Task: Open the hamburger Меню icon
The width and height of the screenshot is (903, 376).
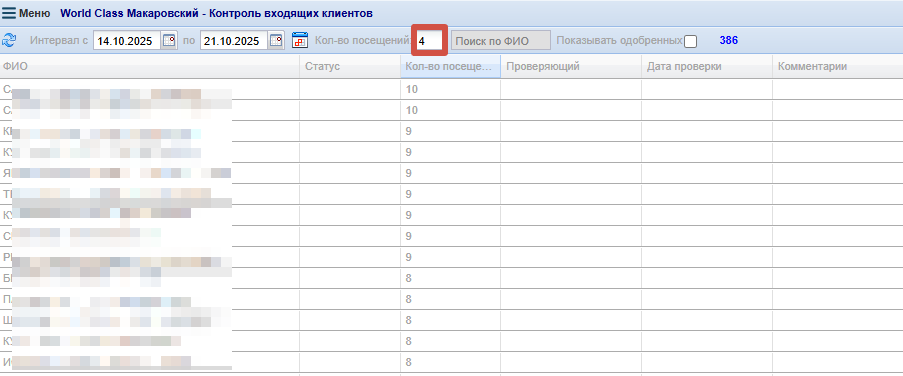Action: point(9,13)
